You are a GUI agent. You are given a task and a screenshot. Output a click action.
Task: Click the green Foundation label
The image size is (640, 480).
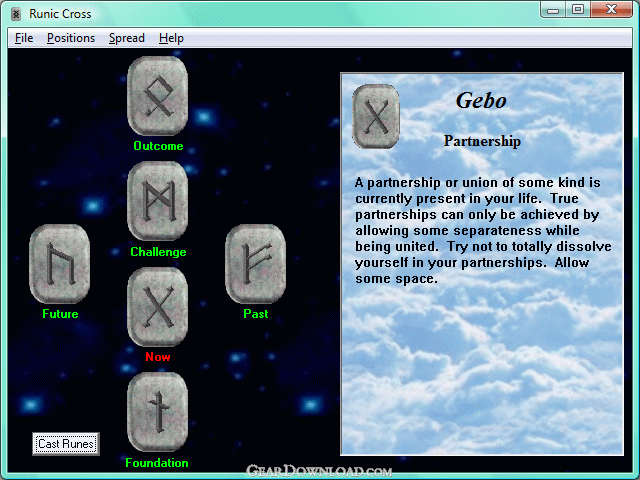(157, 462)
